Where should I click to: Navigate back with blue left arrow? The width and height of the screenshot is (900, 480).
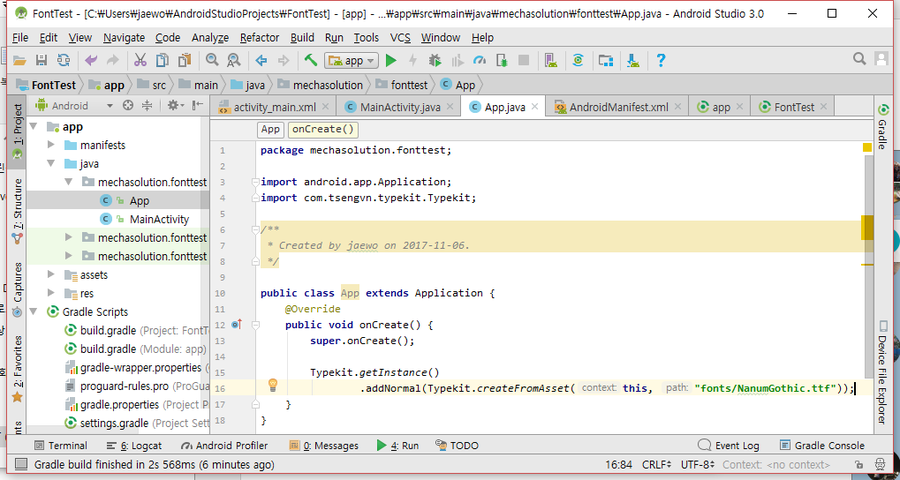(262, 60)
